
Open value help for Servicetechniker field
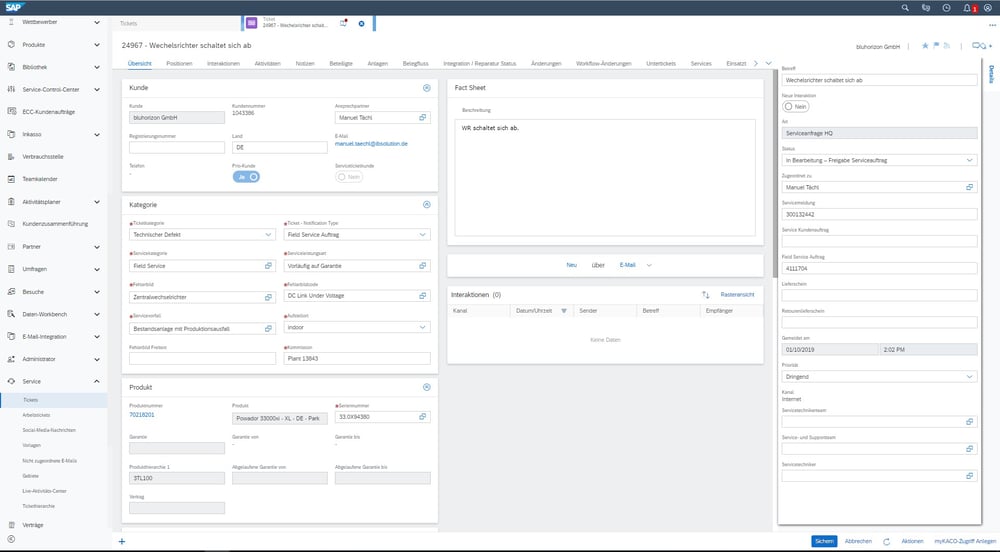(969, 476)
